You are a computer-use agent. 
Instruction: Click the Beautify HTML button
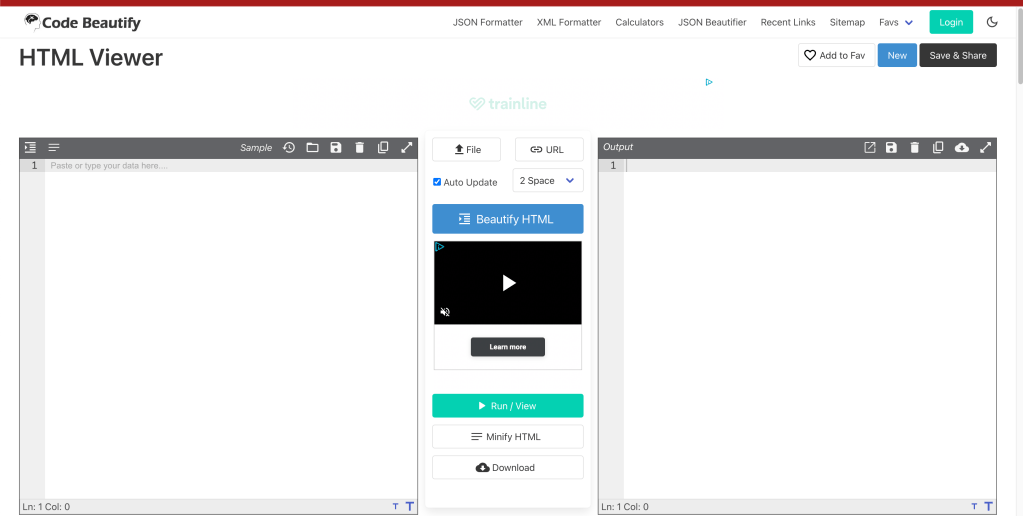pyautogui.click(x=508, y=219)
